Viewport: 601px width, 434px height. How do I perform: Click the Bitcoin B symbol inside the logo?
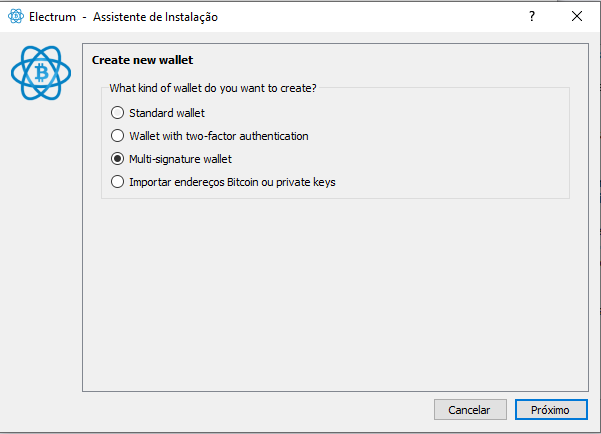41,72
